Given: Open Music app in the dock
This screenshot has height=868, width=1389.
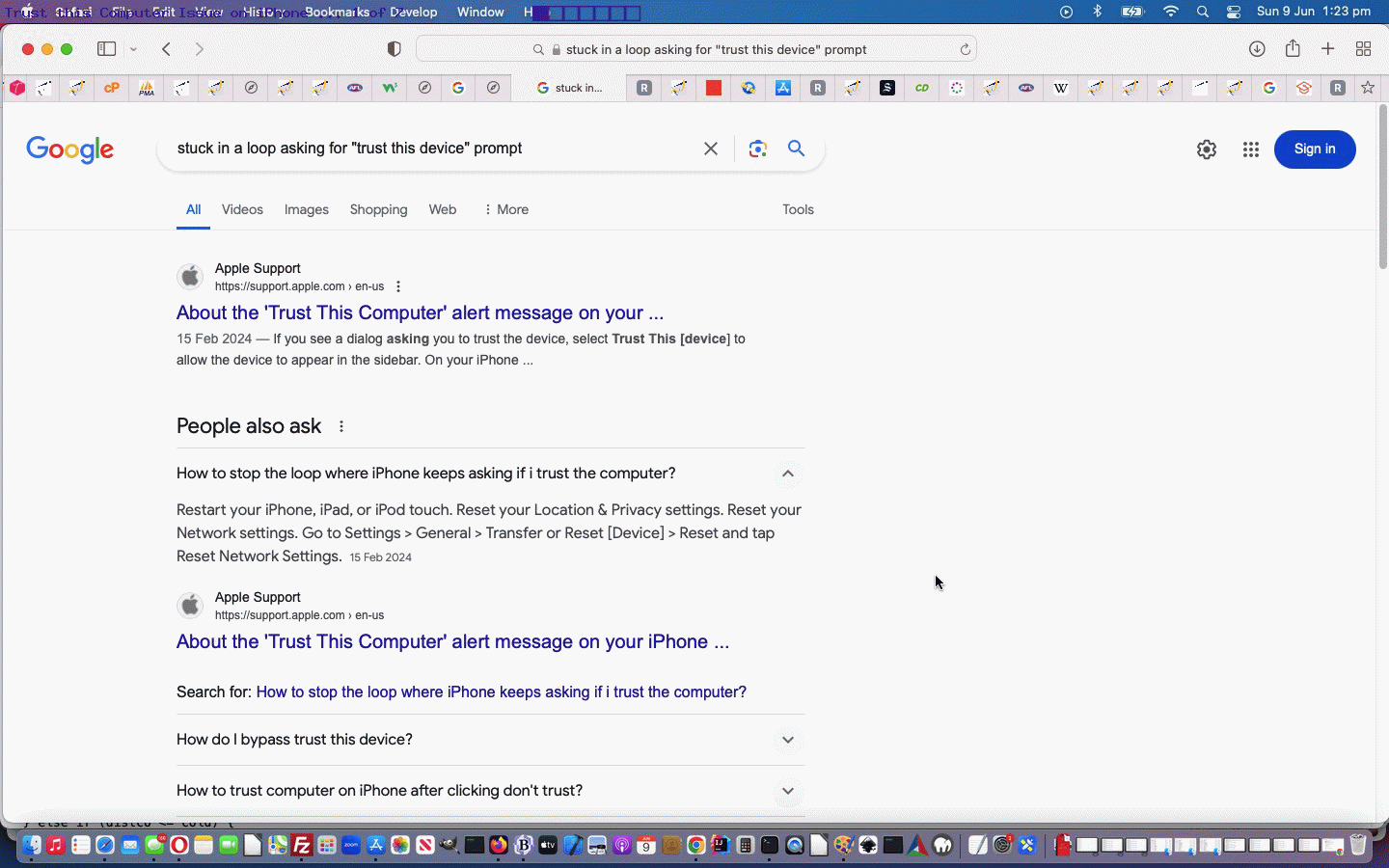Looking at the screenshot, I should (56, 846).
